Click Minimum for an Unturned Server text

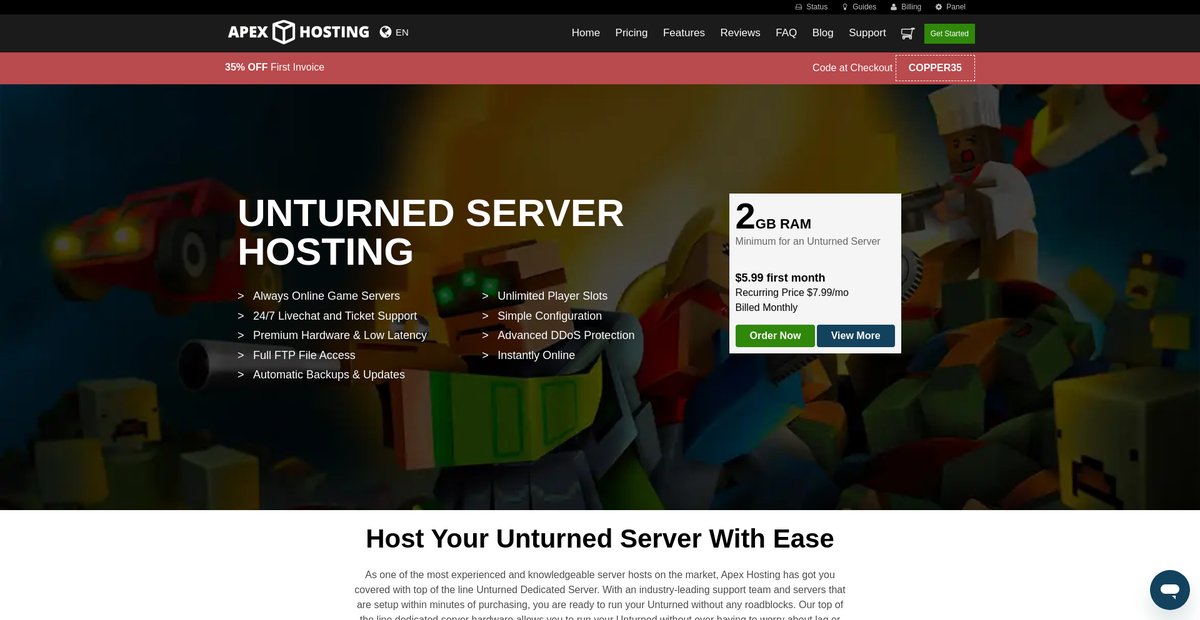(808, 241)
